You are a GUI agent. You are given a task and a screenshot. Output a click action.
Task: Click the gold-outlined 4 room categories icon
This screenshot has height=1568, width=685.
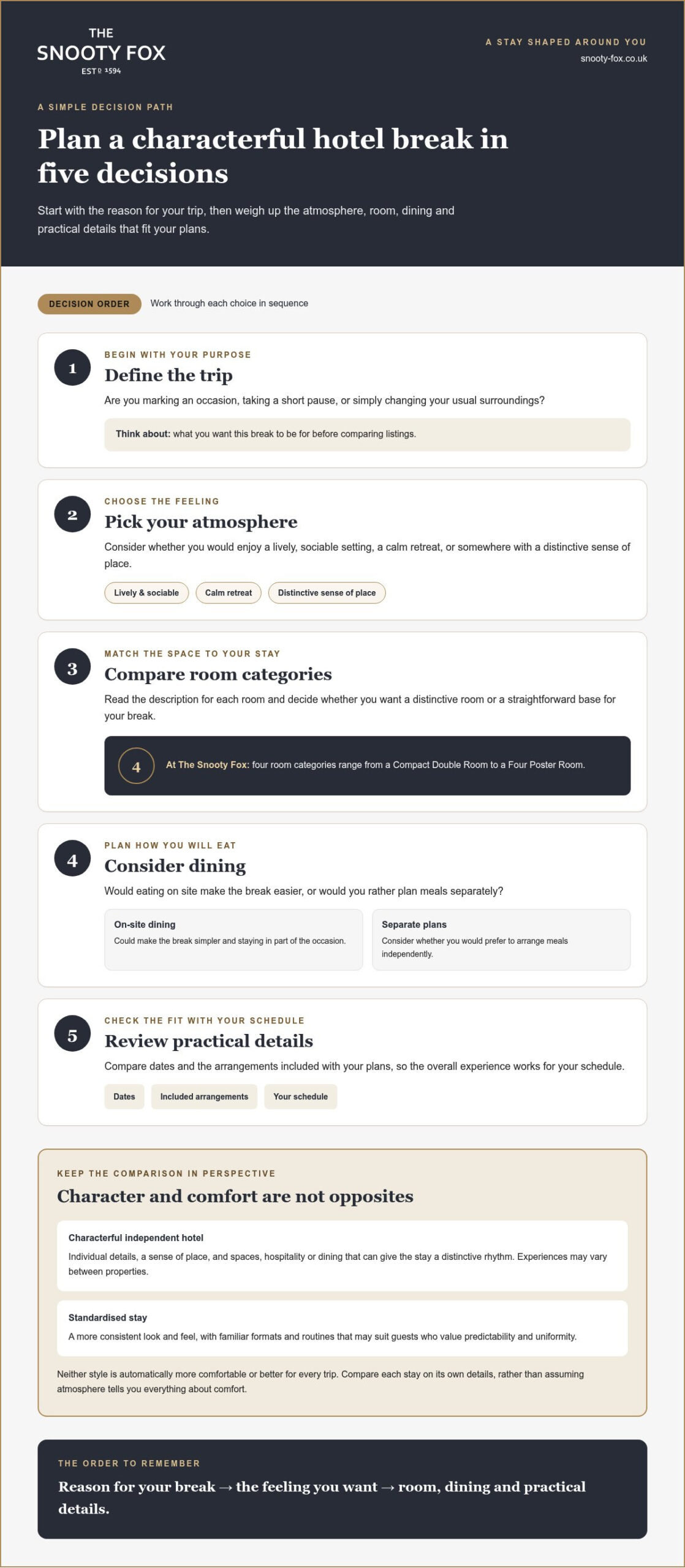click(136, 766)
